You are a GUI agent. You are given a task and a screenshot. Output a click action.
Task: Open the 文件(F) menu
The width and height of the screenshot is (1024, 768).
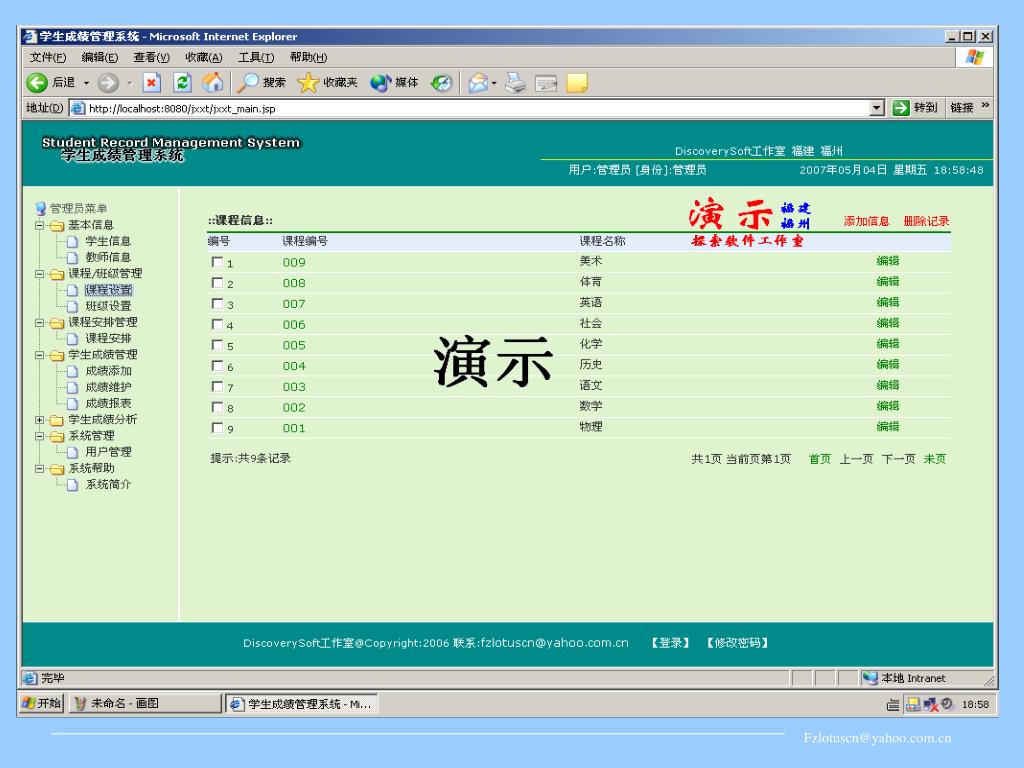tap(48, 57)
